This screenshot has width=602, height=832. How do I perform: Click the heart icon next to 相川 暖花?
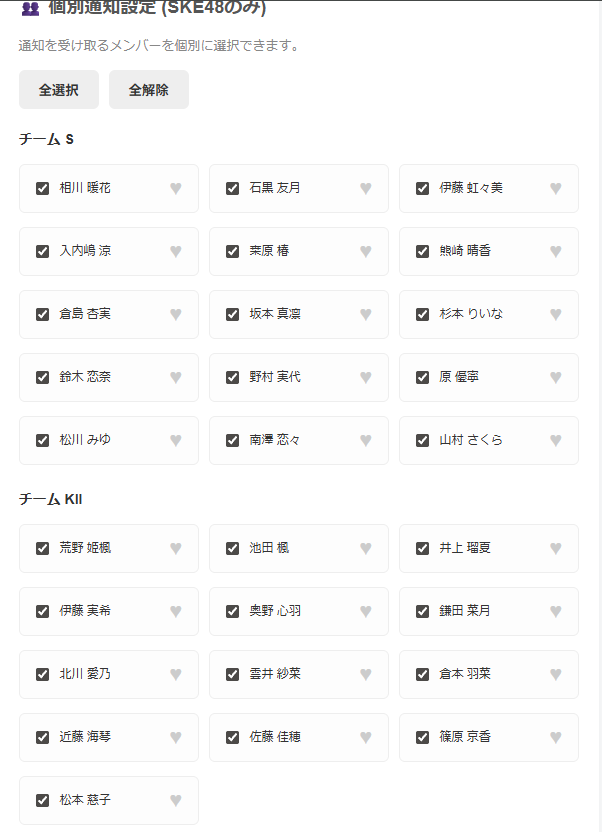176,188
